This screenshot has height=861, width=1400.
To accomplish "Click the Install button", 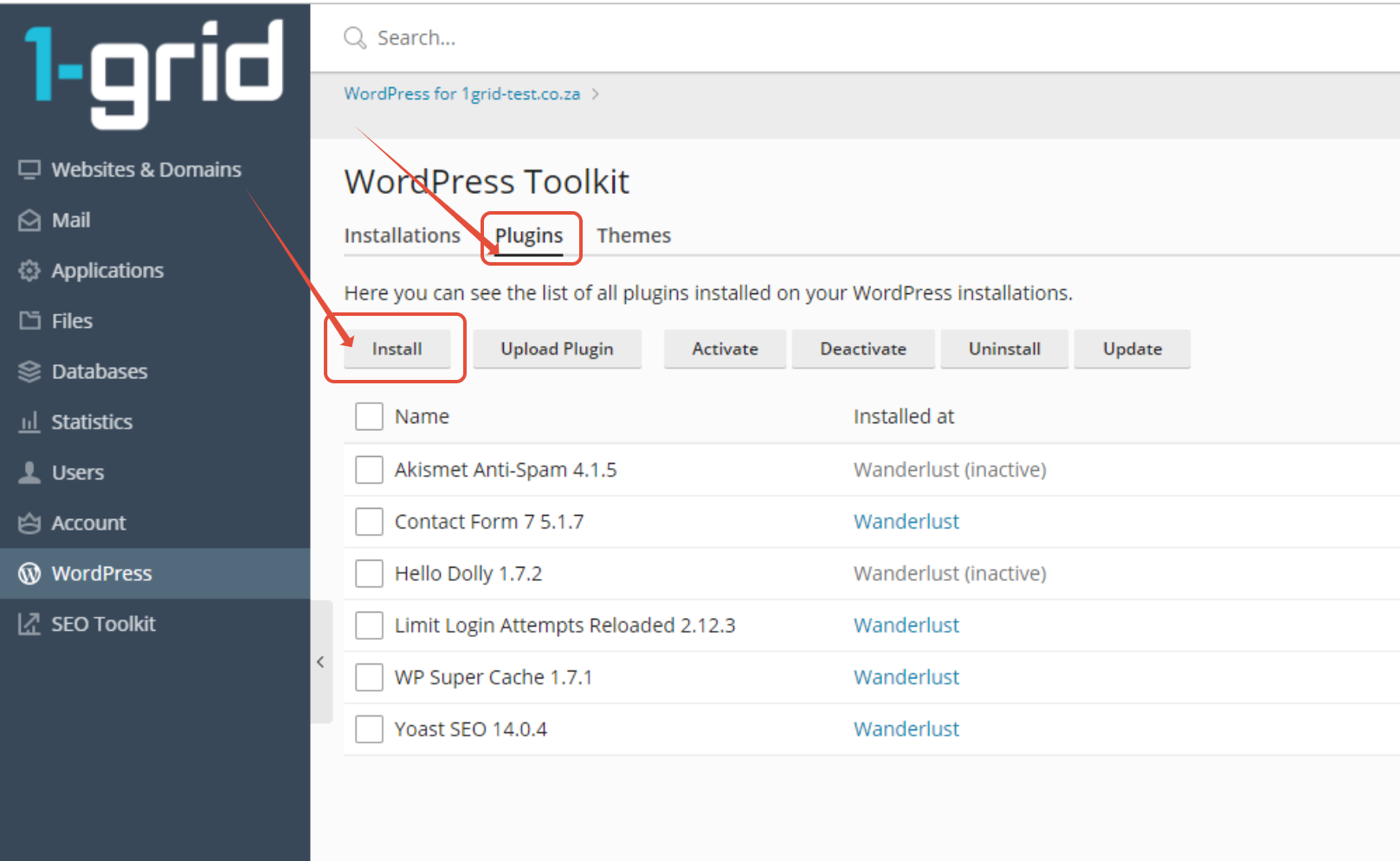I will [397, 349].
